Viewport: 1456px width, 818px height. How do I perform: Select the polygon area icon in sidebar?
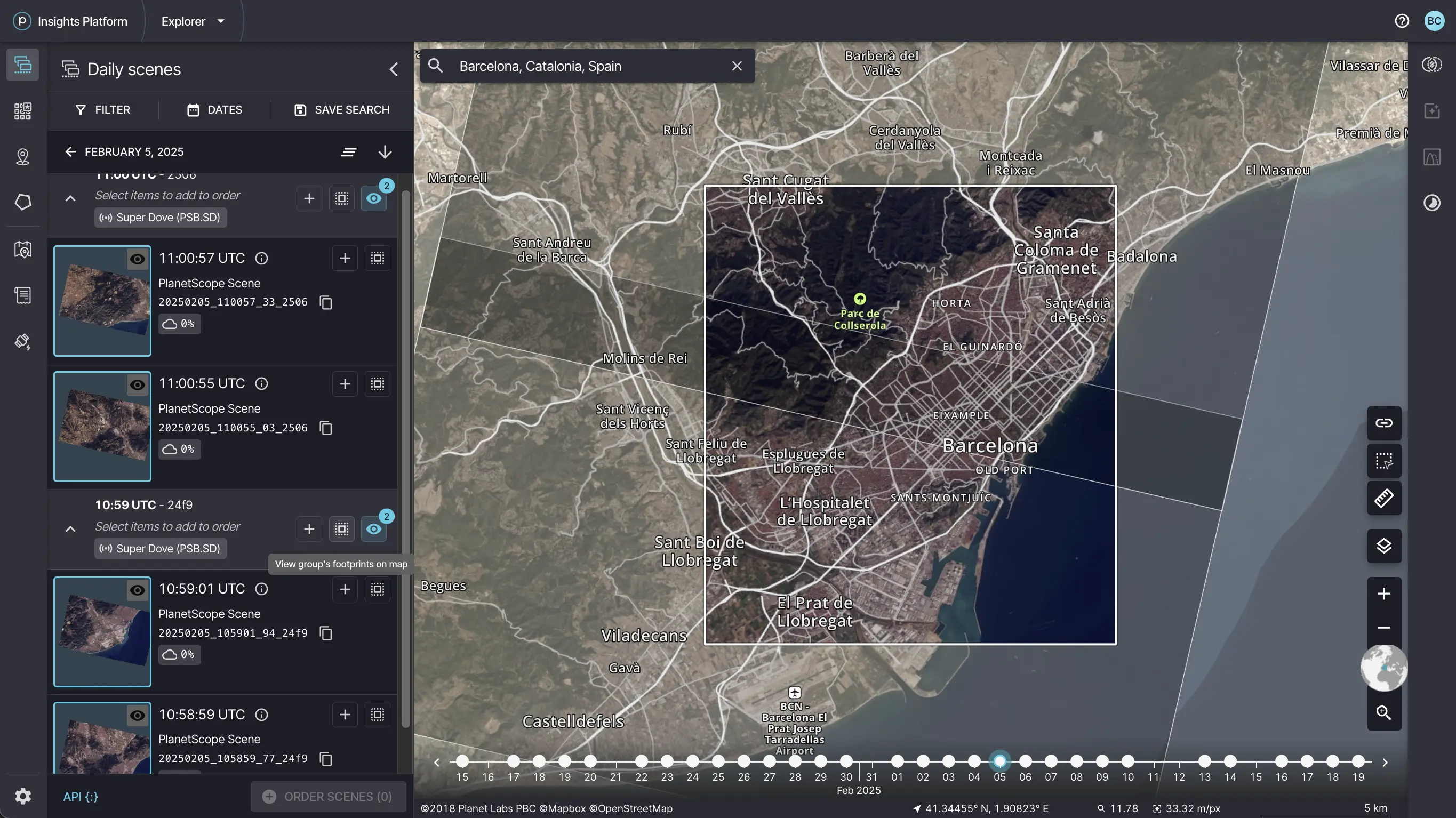(x=22, y=203)
